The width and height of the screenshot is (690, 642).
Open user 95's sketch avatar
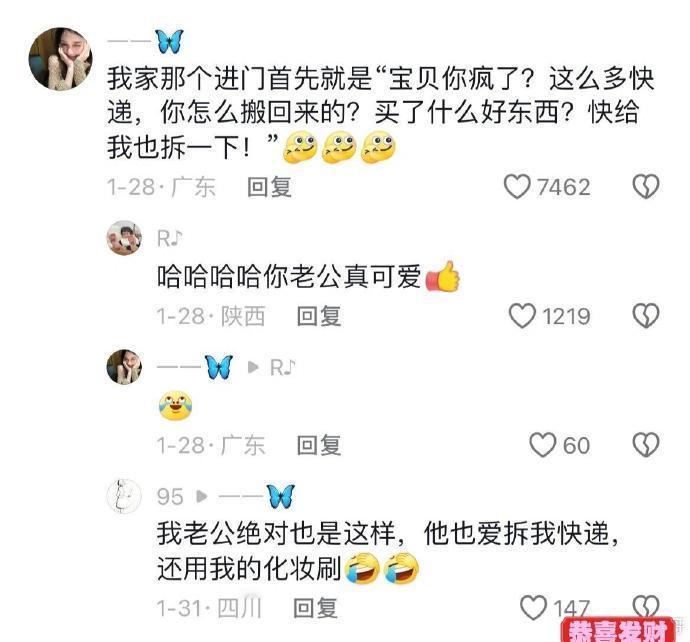pyautogui.click(x=125, y=496)
